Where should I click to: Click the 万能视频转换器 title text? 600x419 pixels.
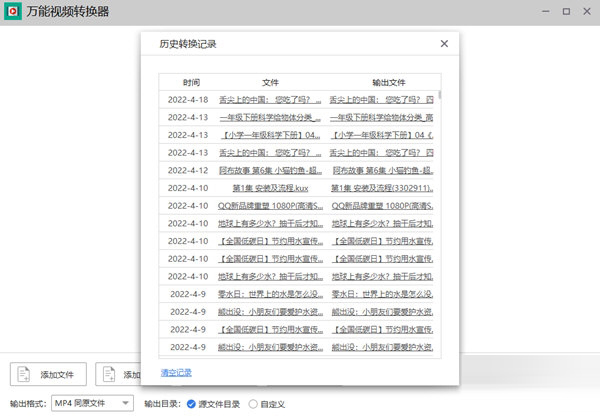(x=68, y=11)
